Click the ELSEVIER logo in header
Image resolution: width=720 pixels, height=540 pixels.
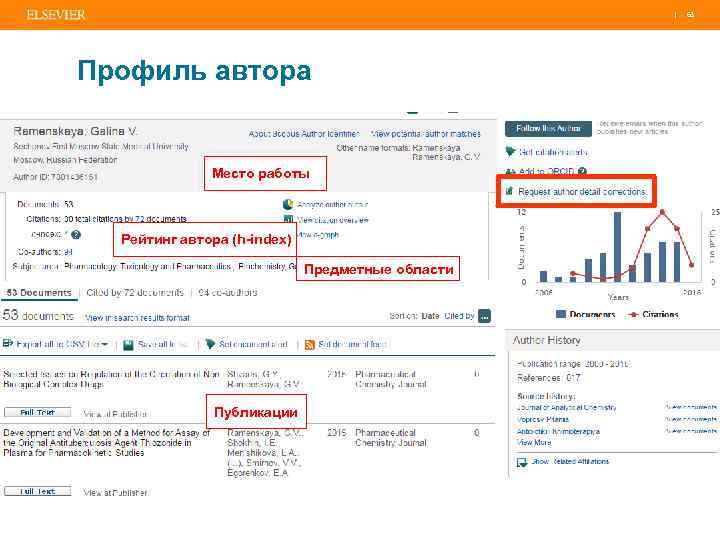56,15
